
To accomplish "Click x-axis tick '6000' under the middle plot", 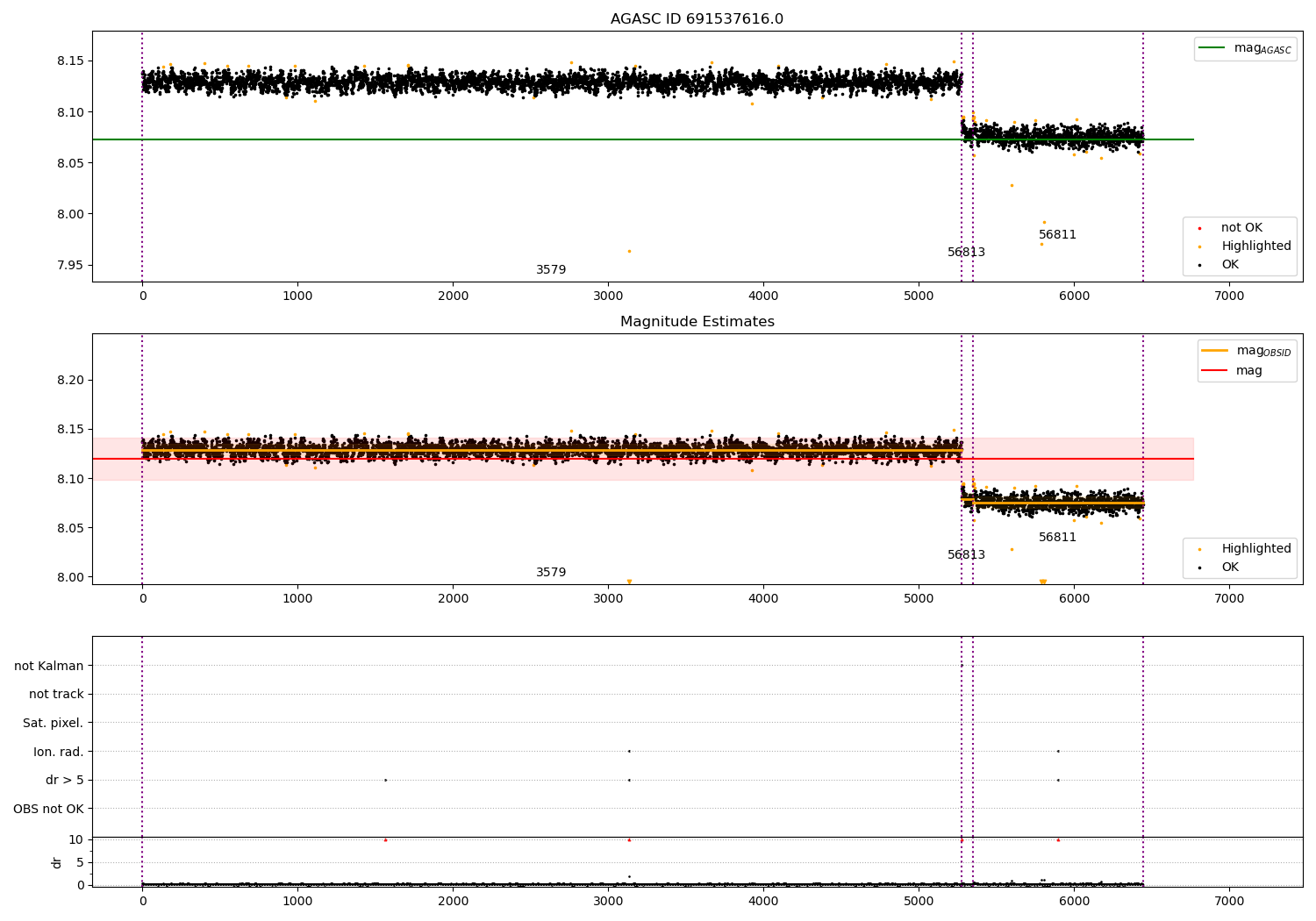I will pyautogui.click(x=1074, y=599).
